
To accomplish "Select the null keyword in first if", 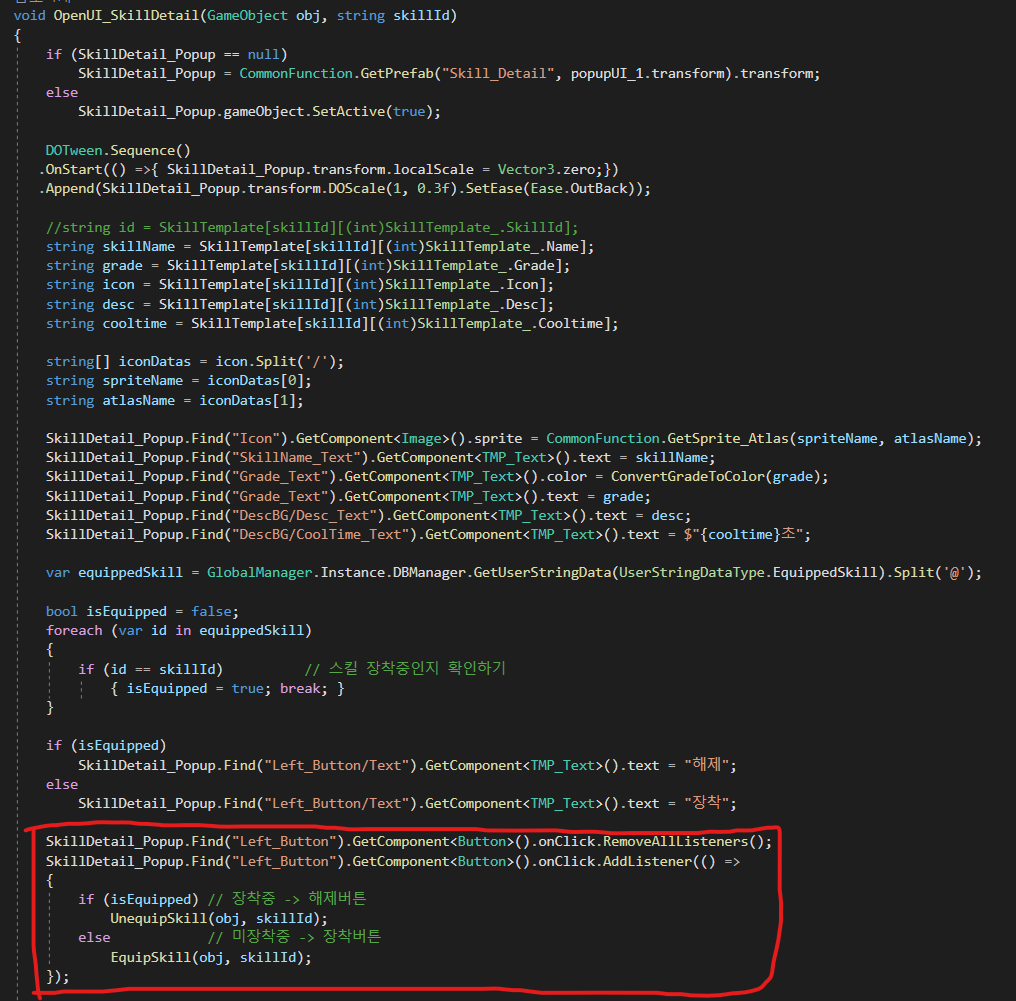I will pos(264,54).
